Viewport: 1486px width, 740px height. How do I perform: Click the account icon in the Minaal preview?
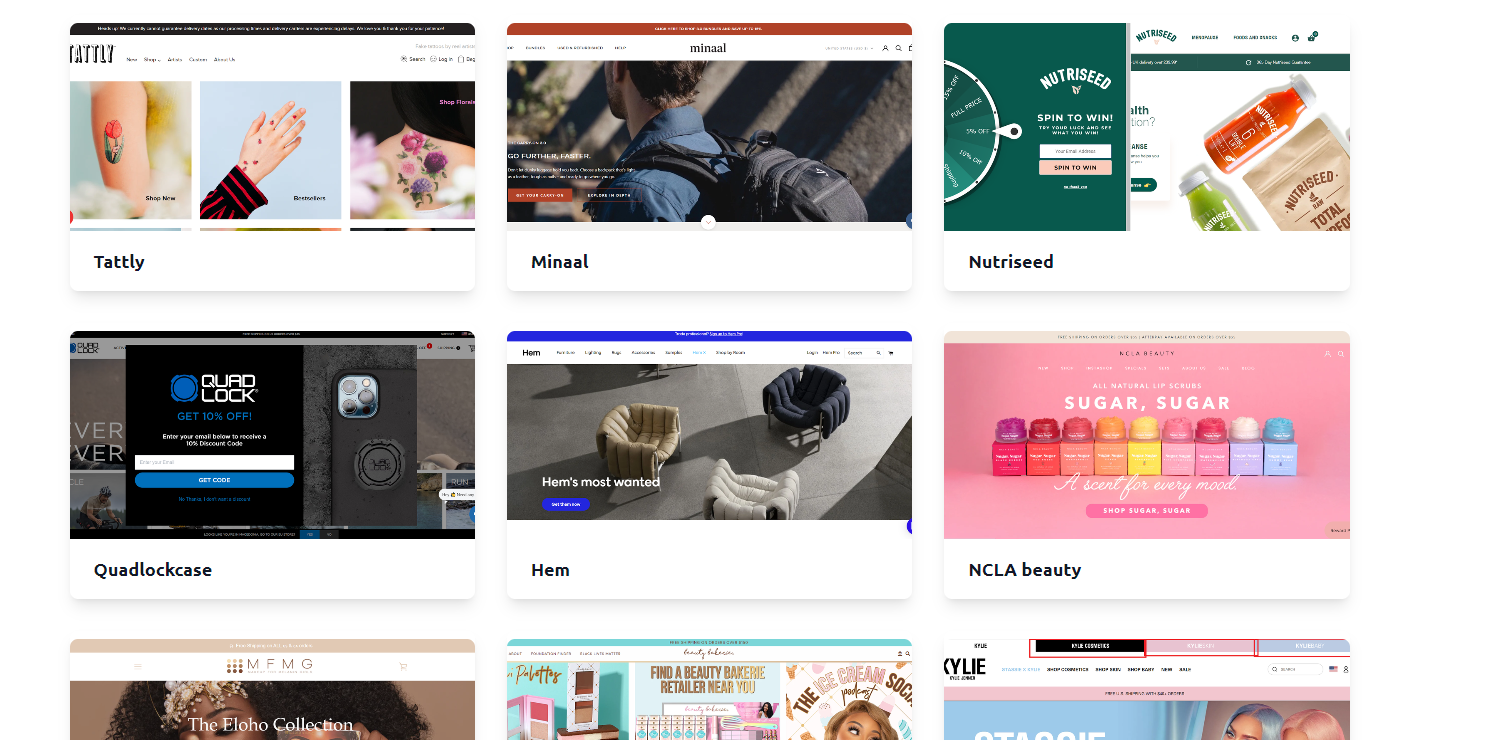(885, 48)
